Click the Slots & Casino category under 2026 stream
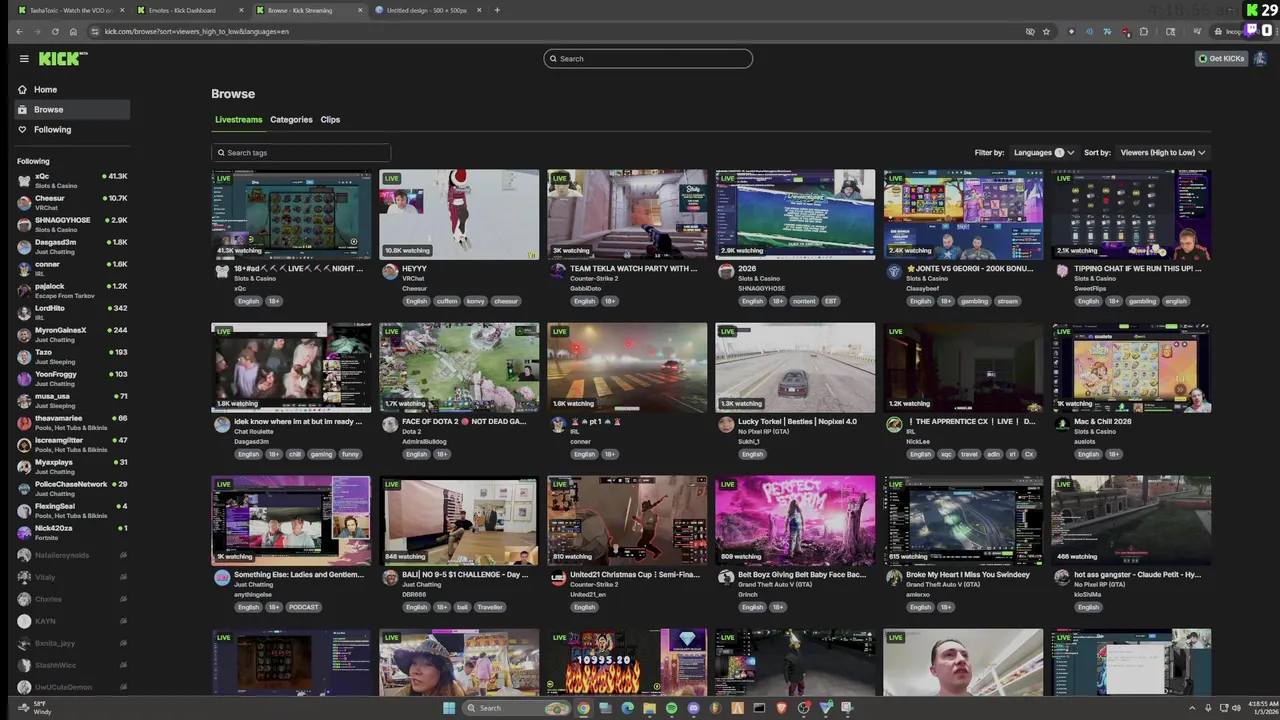The width and height of the screenshot is (1280, 720). pyautogui.click(x=760, y=279)
